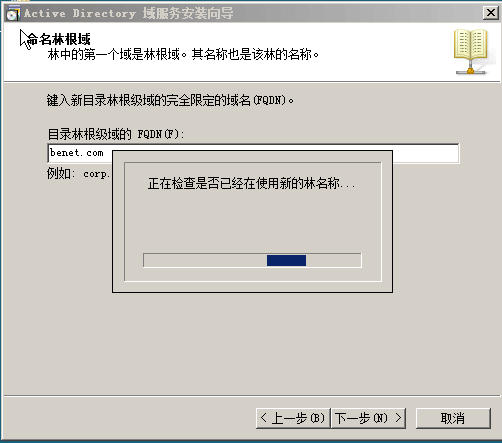Click the left arrow on the 上一步 button
The height and width of the screenshot is (443, 502).
pos(264,418)
